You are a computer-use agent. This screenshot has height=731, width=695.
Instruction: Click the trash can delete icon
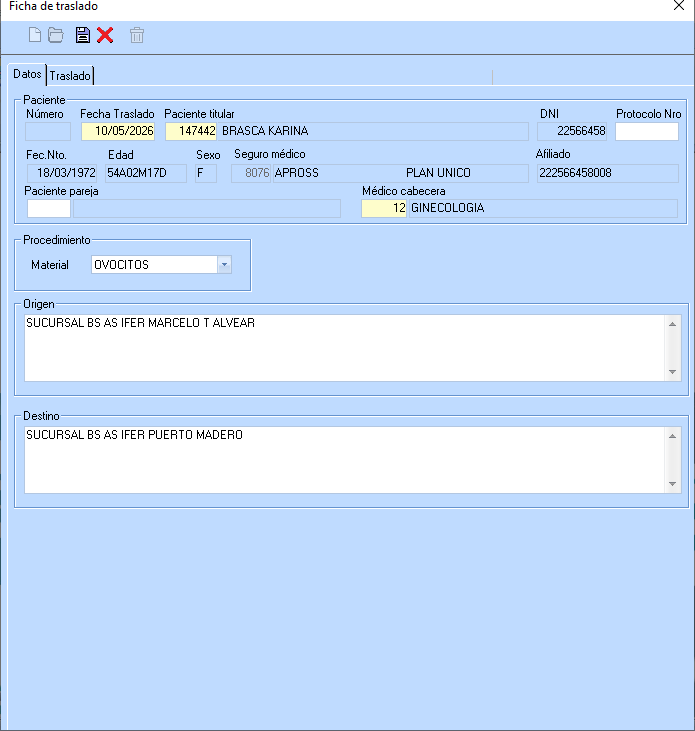click(x=137, y=35)
